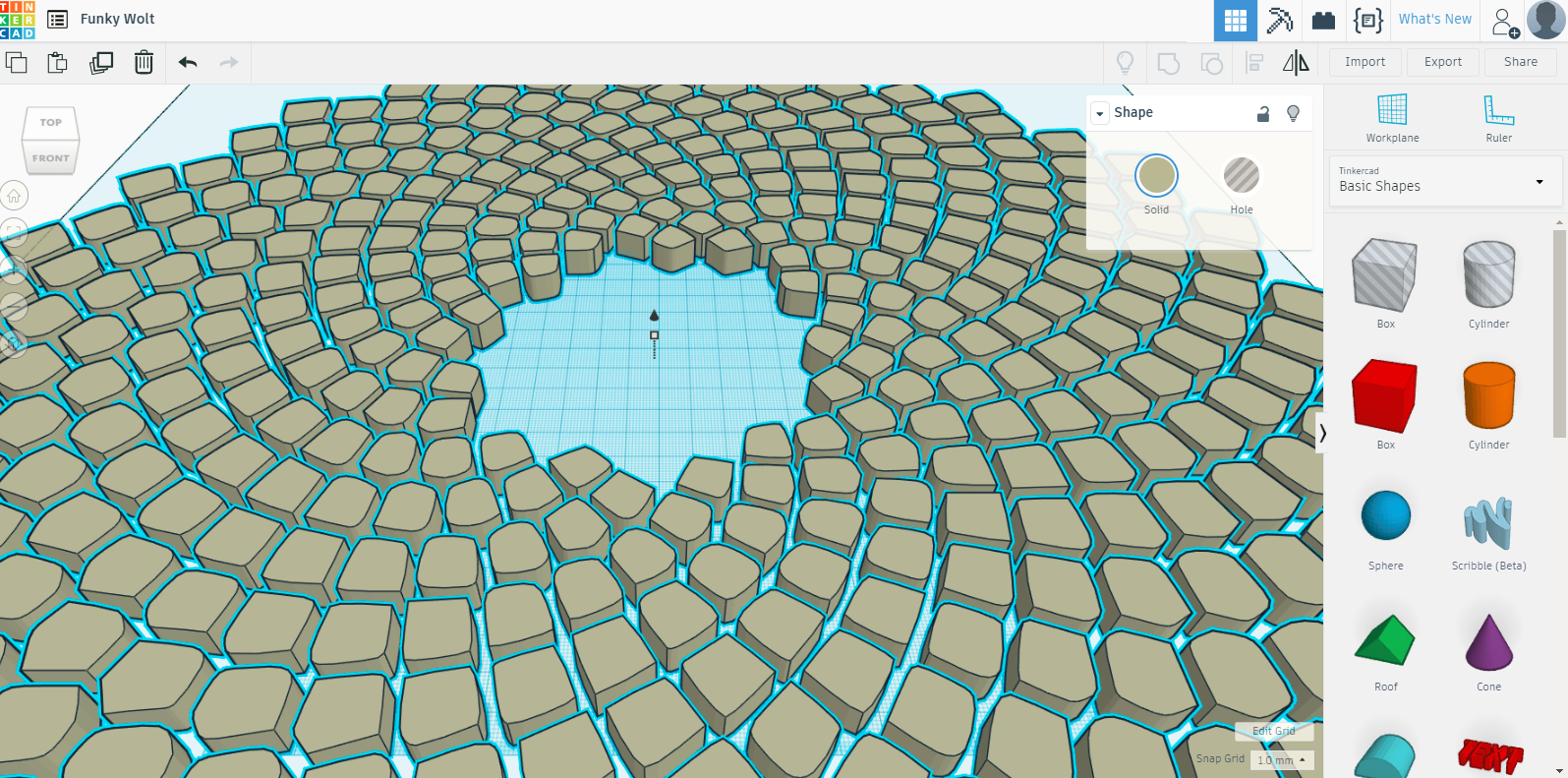Image resolution: width=1568 pixels, height=778 pixels.
Task: Pick the Scribble (Beta) shape
Action: (x=1488, y=522)
